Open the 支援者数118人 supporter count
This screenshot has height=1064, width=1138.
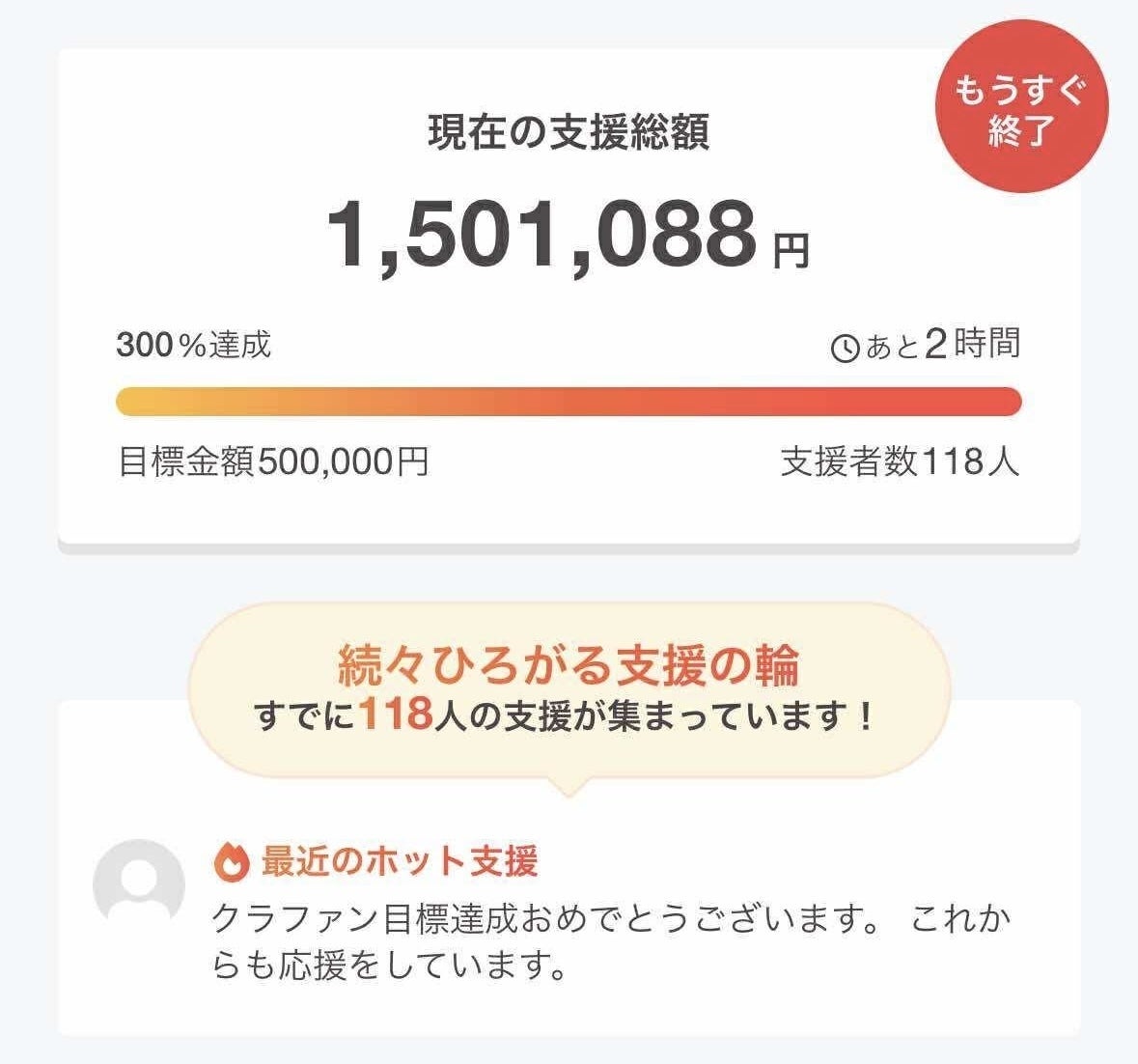click(900, 462)
